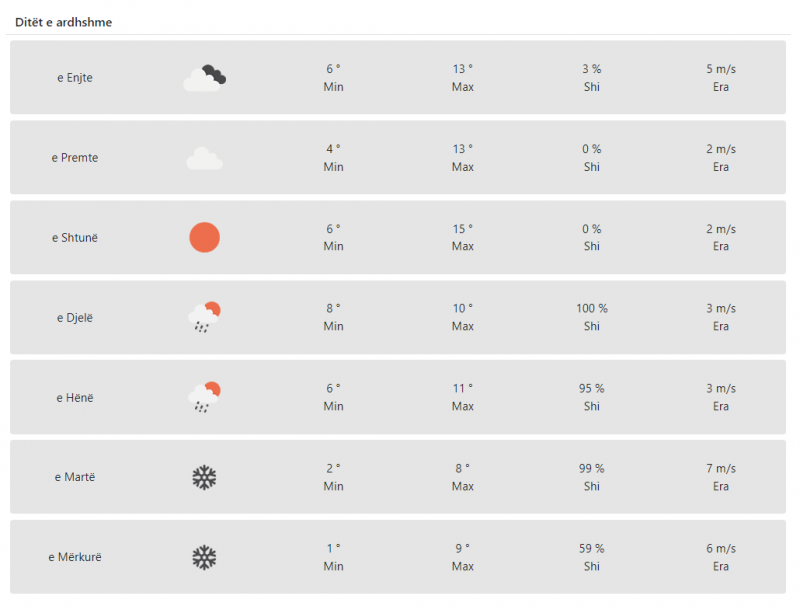
Task: Click the overcast cloud icon for e Premte
Action: click(x=205, y=158)
